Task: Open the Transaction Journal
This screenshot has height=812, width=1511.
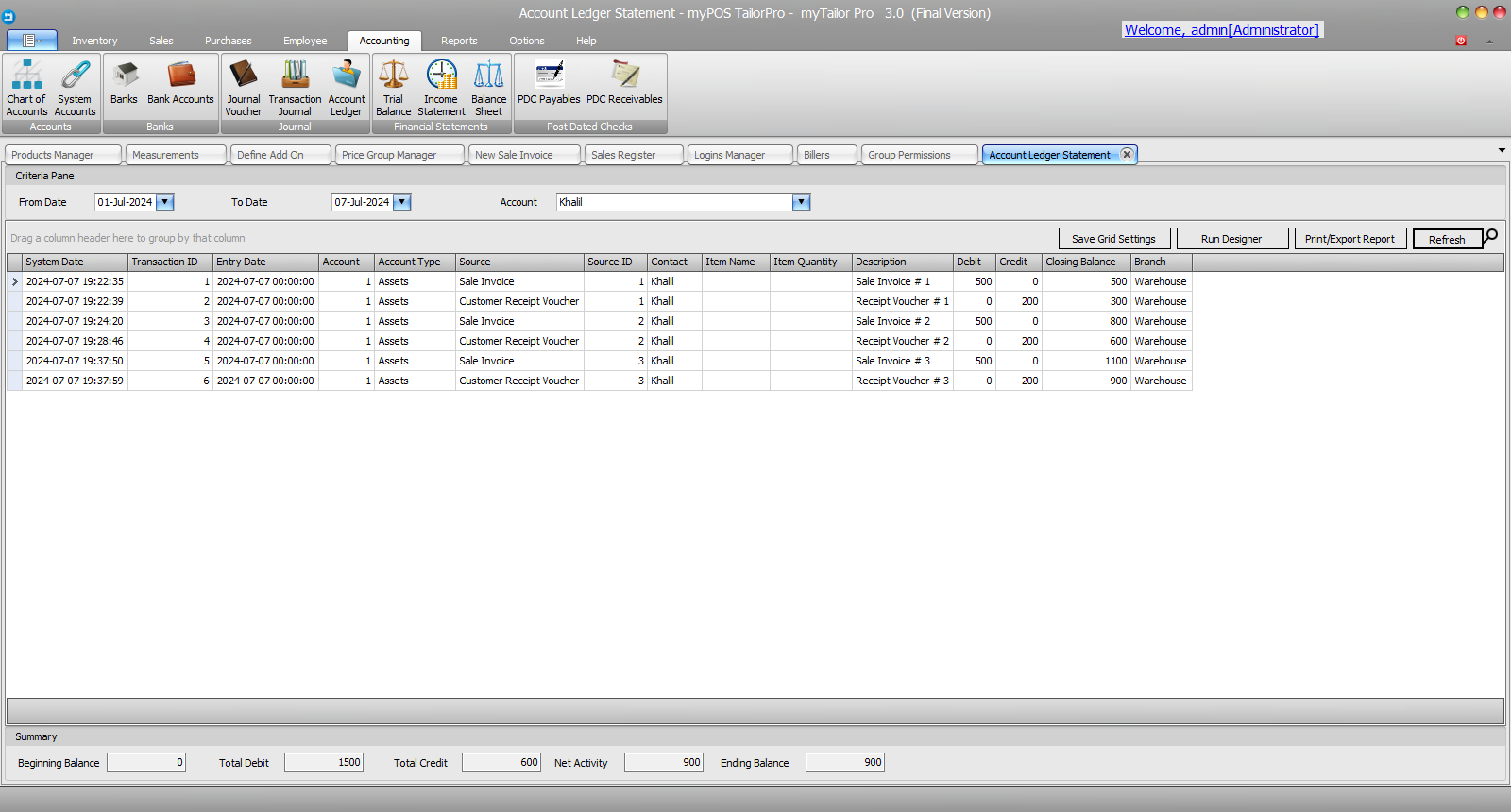Action: (295, 86)
